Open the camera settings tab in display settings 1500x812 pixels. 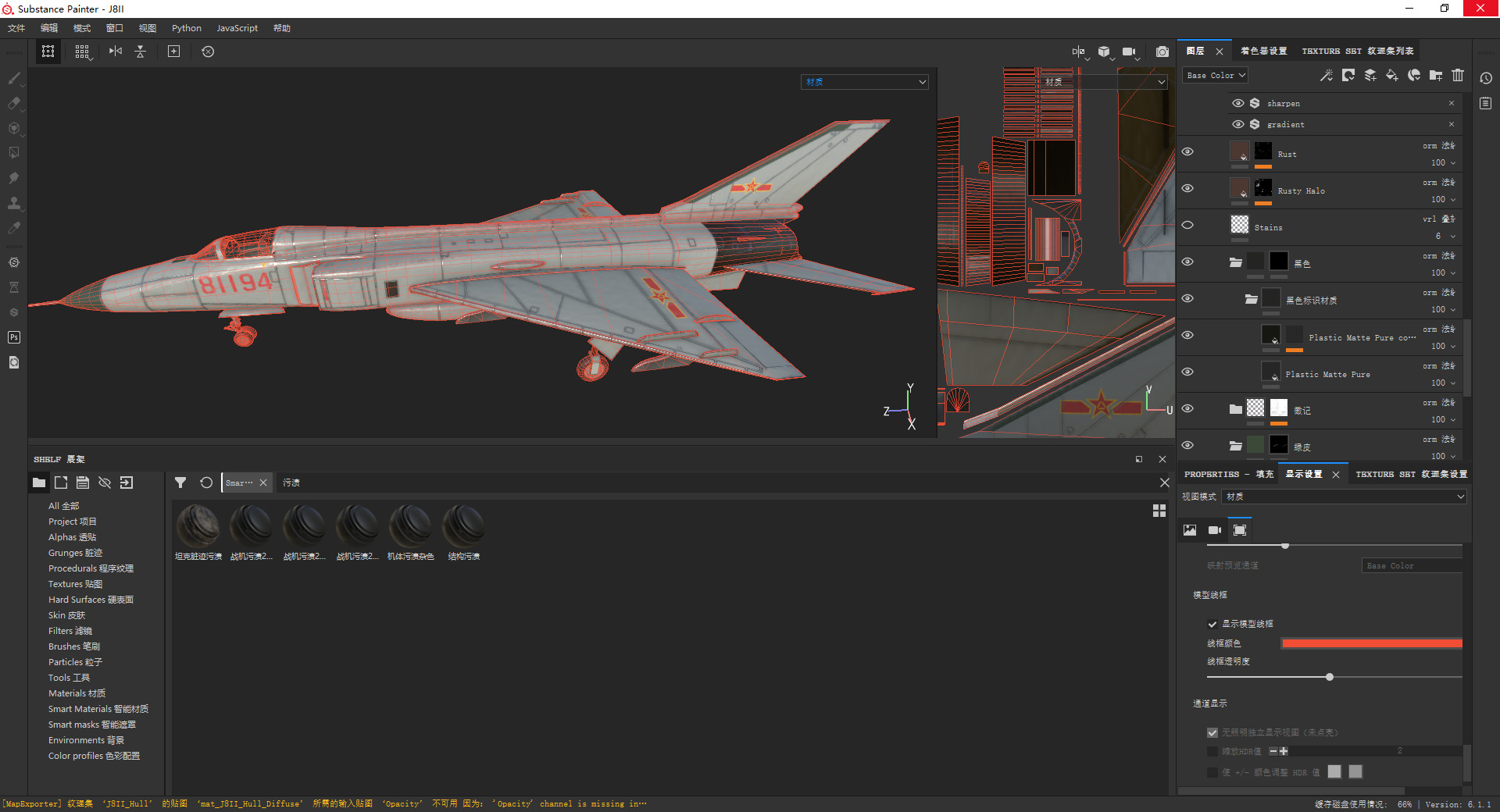pos(1215,530)
